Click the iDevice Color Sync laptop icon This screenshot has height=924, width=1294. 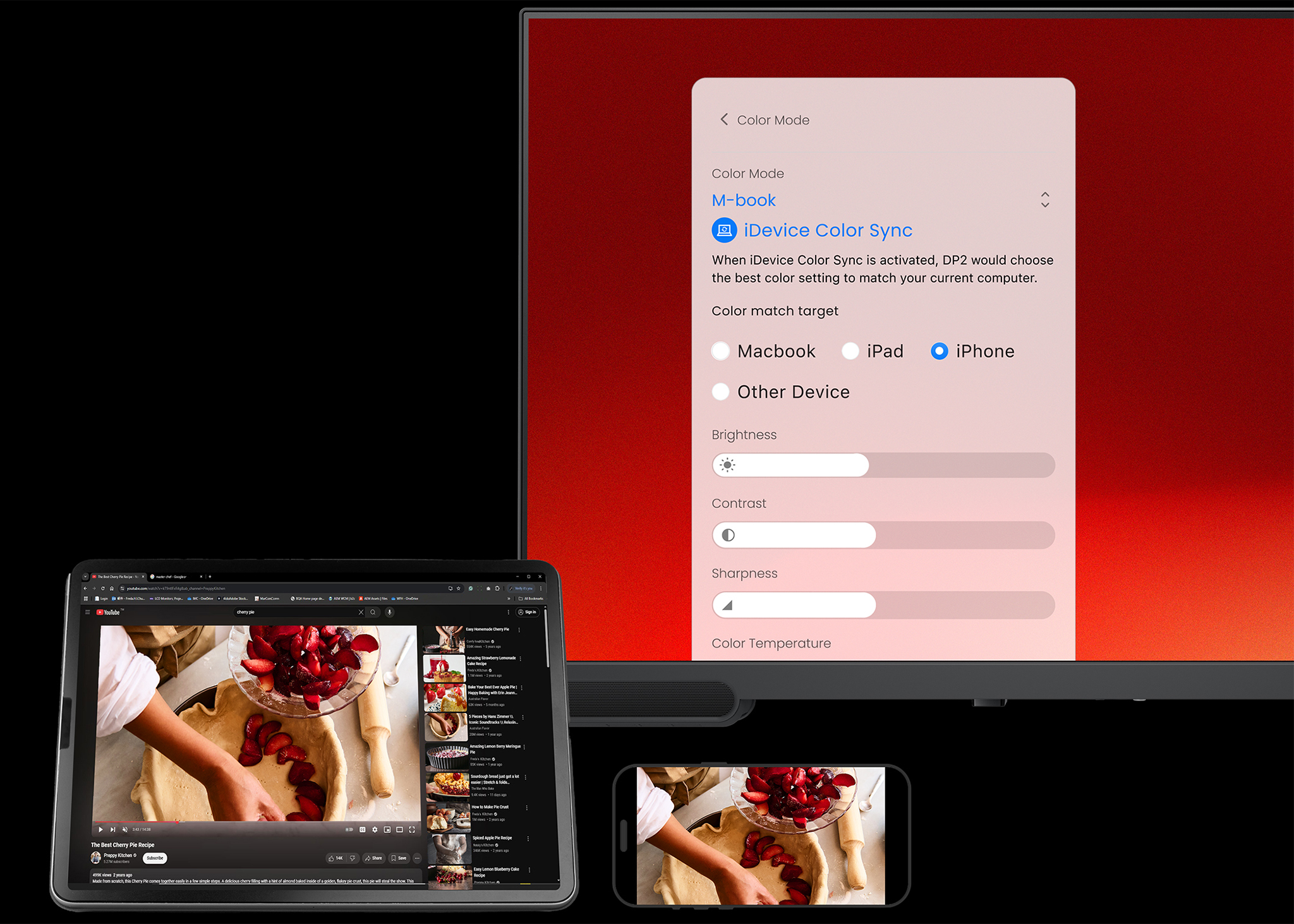click(724, 231)
